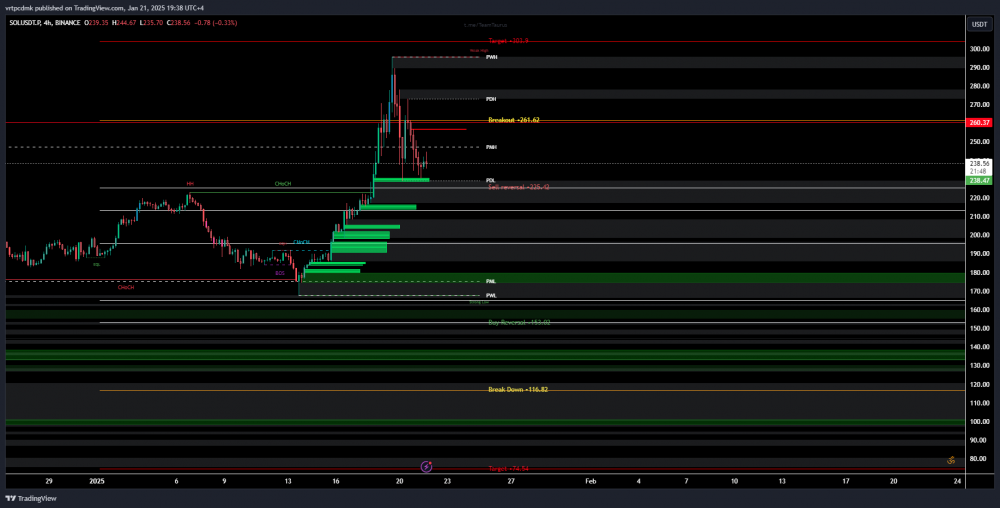Click the PWL level label

(x=491, y=296)
